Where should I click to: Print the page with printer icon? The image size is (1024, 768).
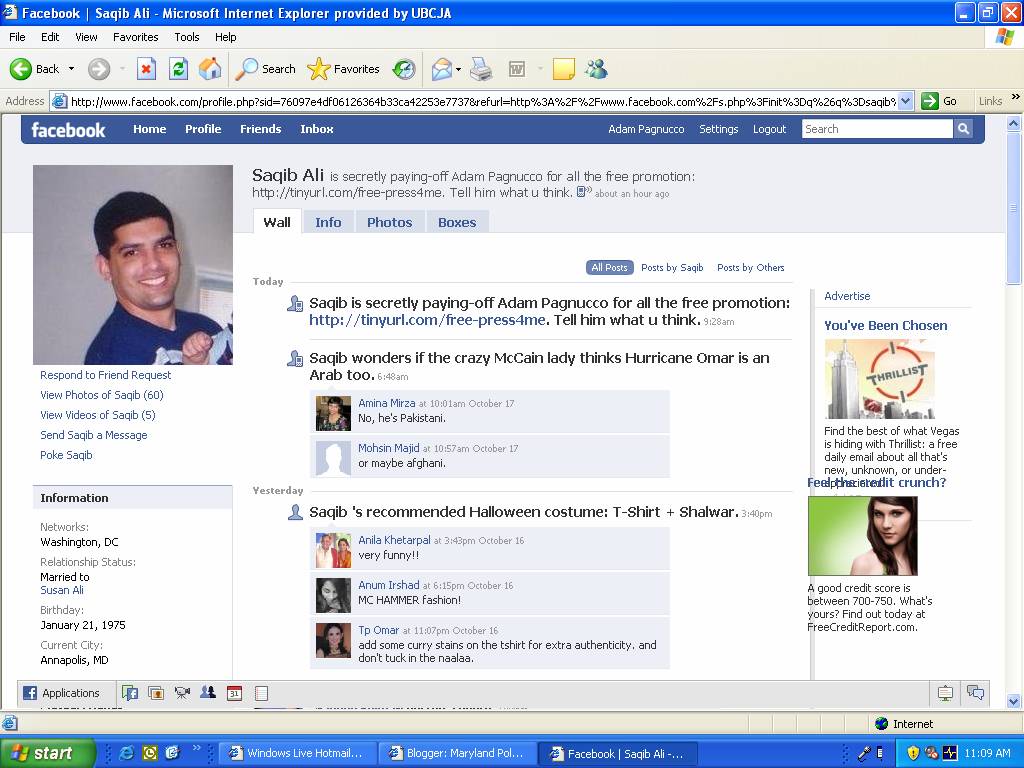481,69
